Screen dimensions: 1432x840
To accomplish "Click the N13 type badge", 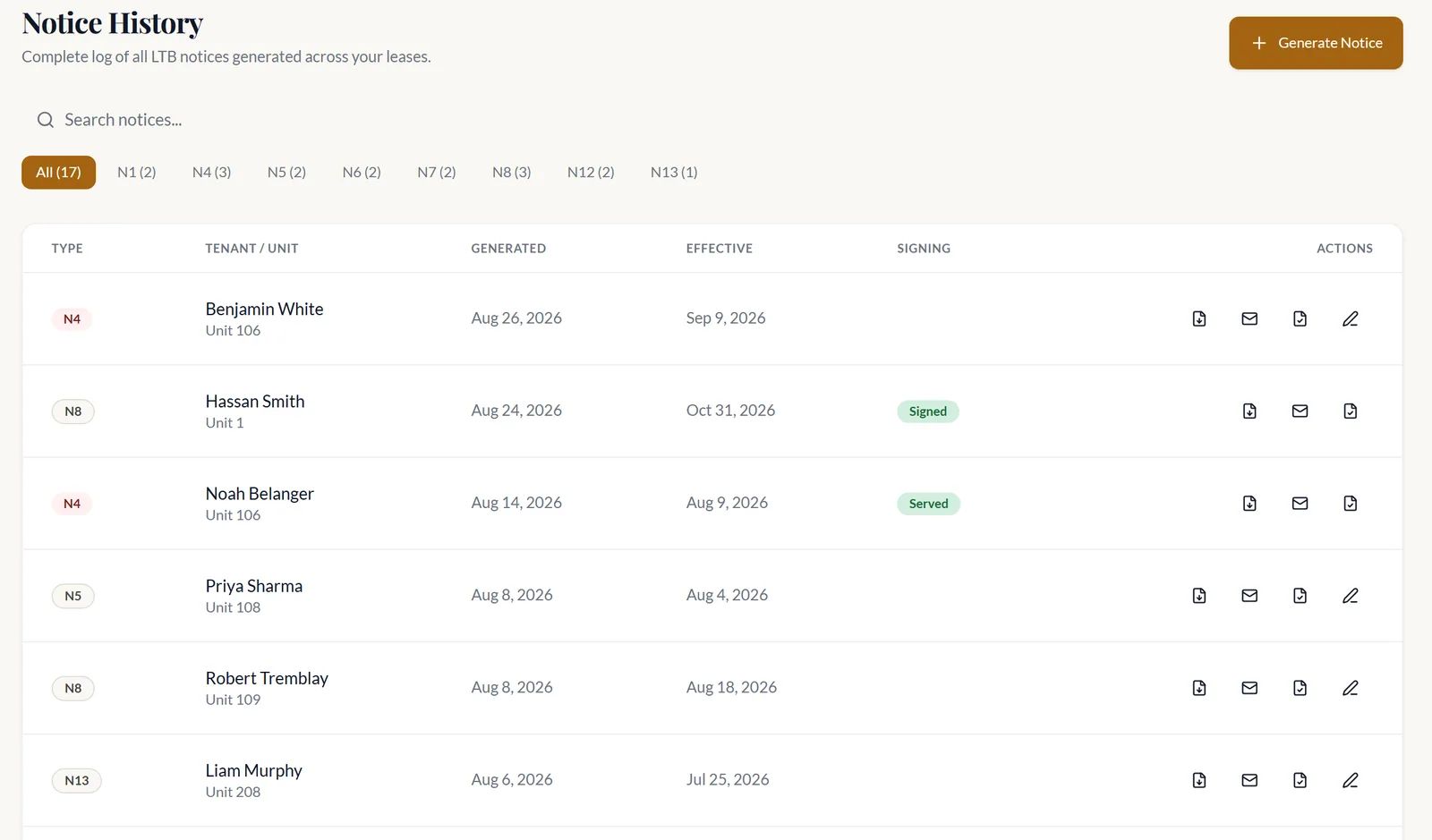I will click(x=77, y=780).
